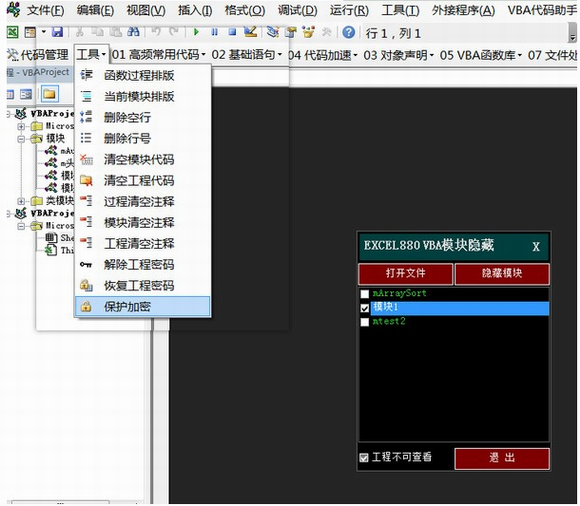Click the Cut scissors icon

tap(79, 32)
